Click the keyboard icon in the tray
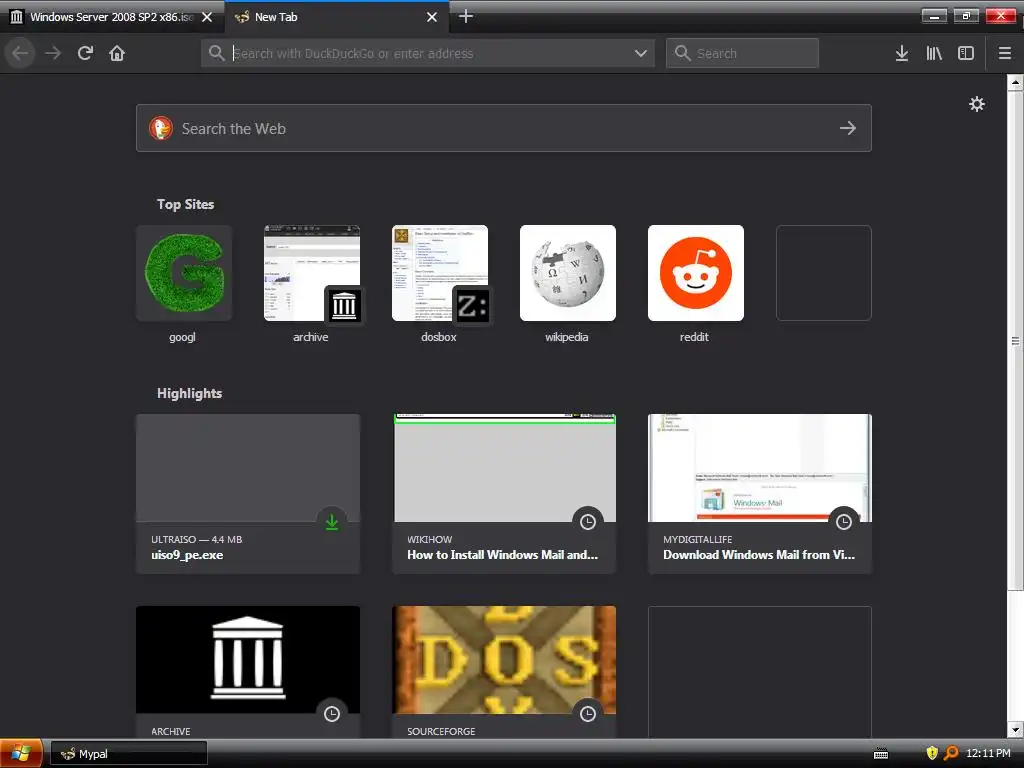The image size is (1024, 768). (x=881, y=754)
